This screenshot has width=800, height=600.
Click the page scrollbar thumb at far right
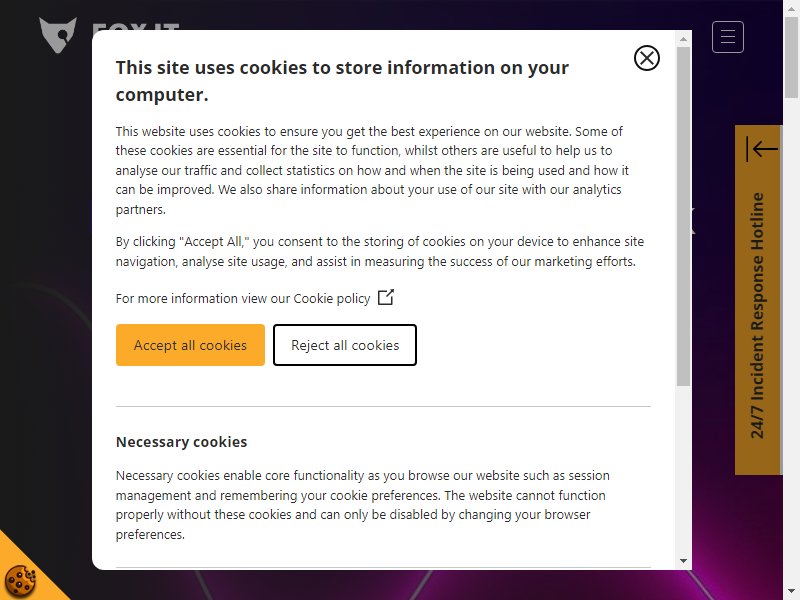(791, 56)
